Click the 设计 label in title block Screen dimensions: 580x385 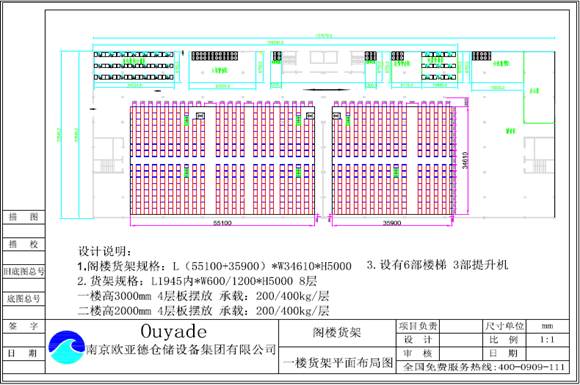pos(418,340)
